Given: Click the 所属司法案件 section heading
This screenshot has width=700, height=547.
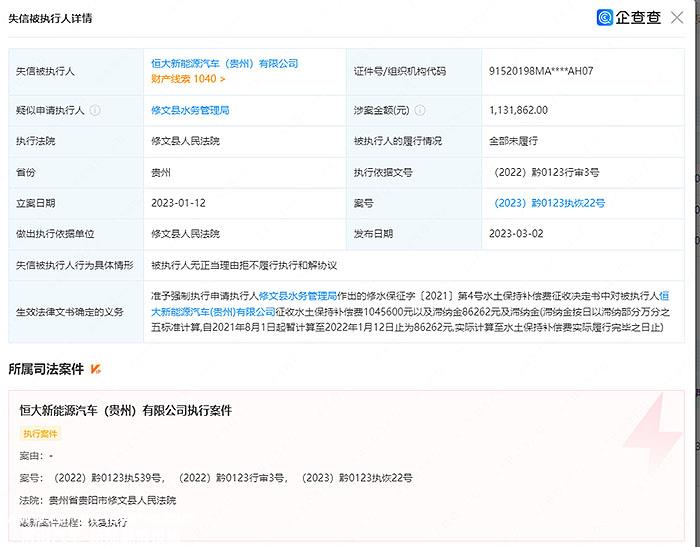Looking at the screenshot, I should 46,369.
